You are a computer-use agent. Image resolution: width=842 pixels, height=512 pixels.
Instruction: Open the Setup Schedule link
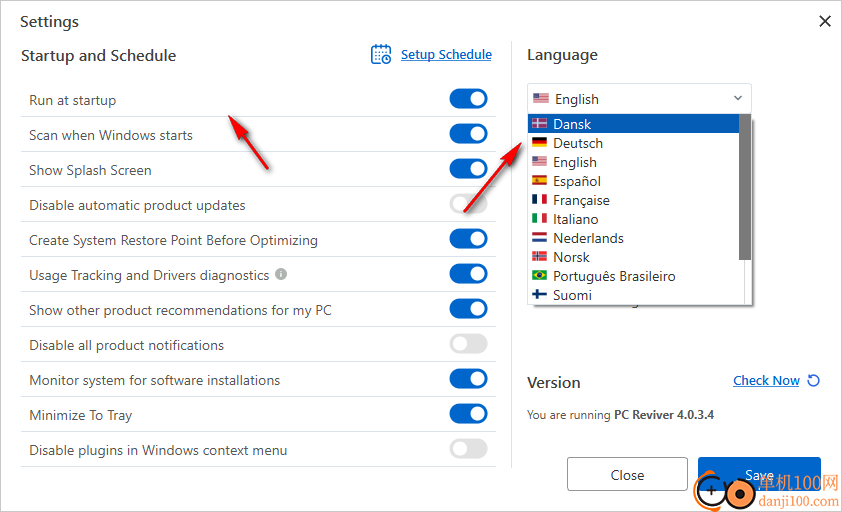point(446,55)
